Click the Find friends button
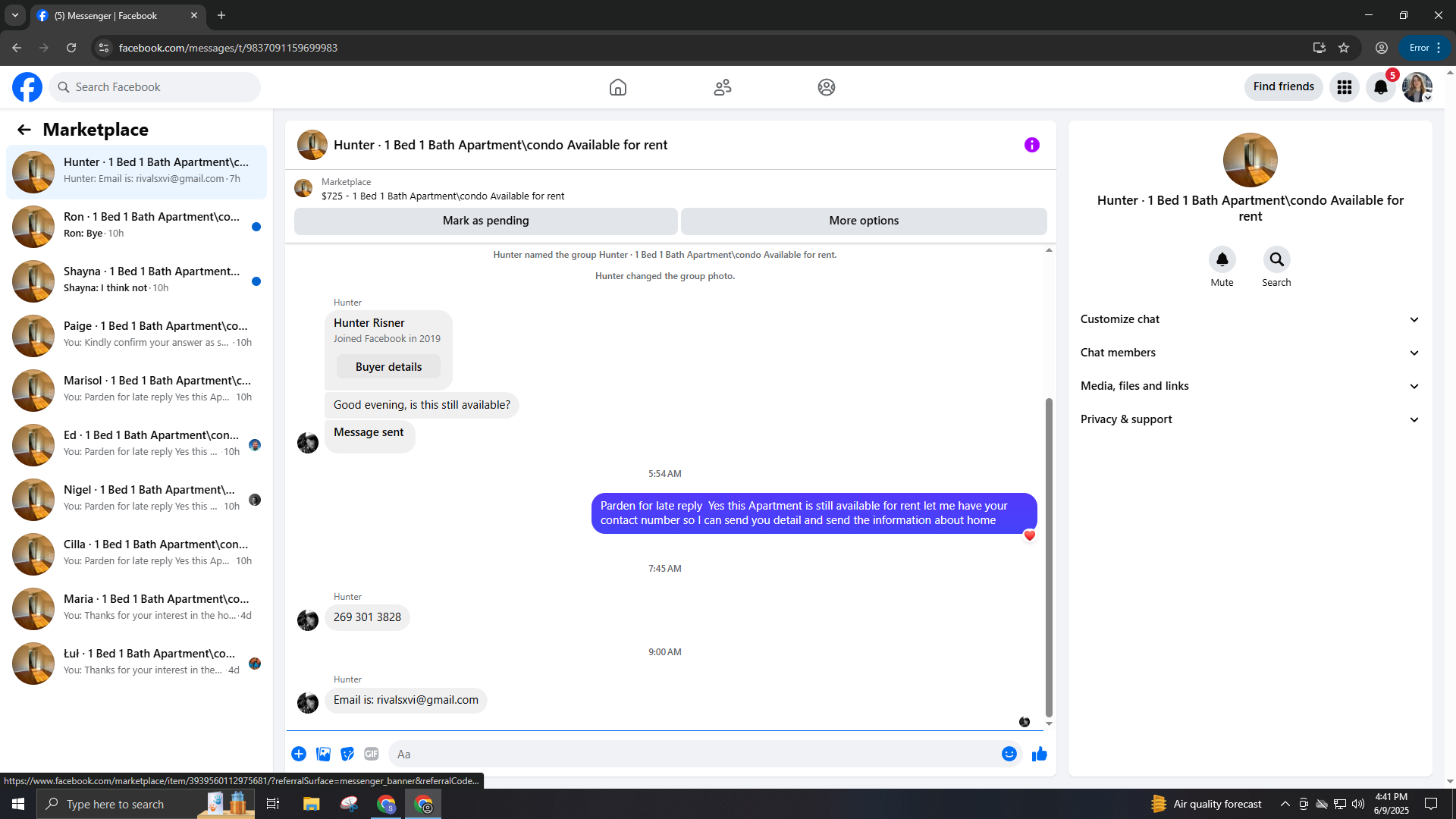The width and height of the screenshot is (1456, 819). click(1284, 87)
